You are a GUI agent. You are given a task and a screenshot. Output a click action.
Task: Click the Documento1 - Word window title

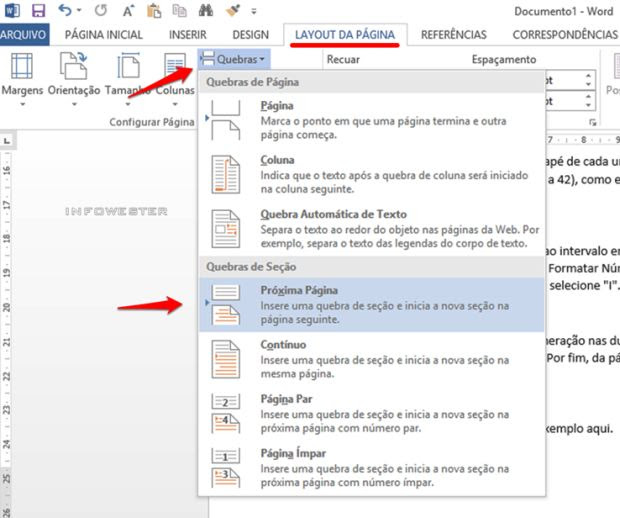[x=563, y=11]
